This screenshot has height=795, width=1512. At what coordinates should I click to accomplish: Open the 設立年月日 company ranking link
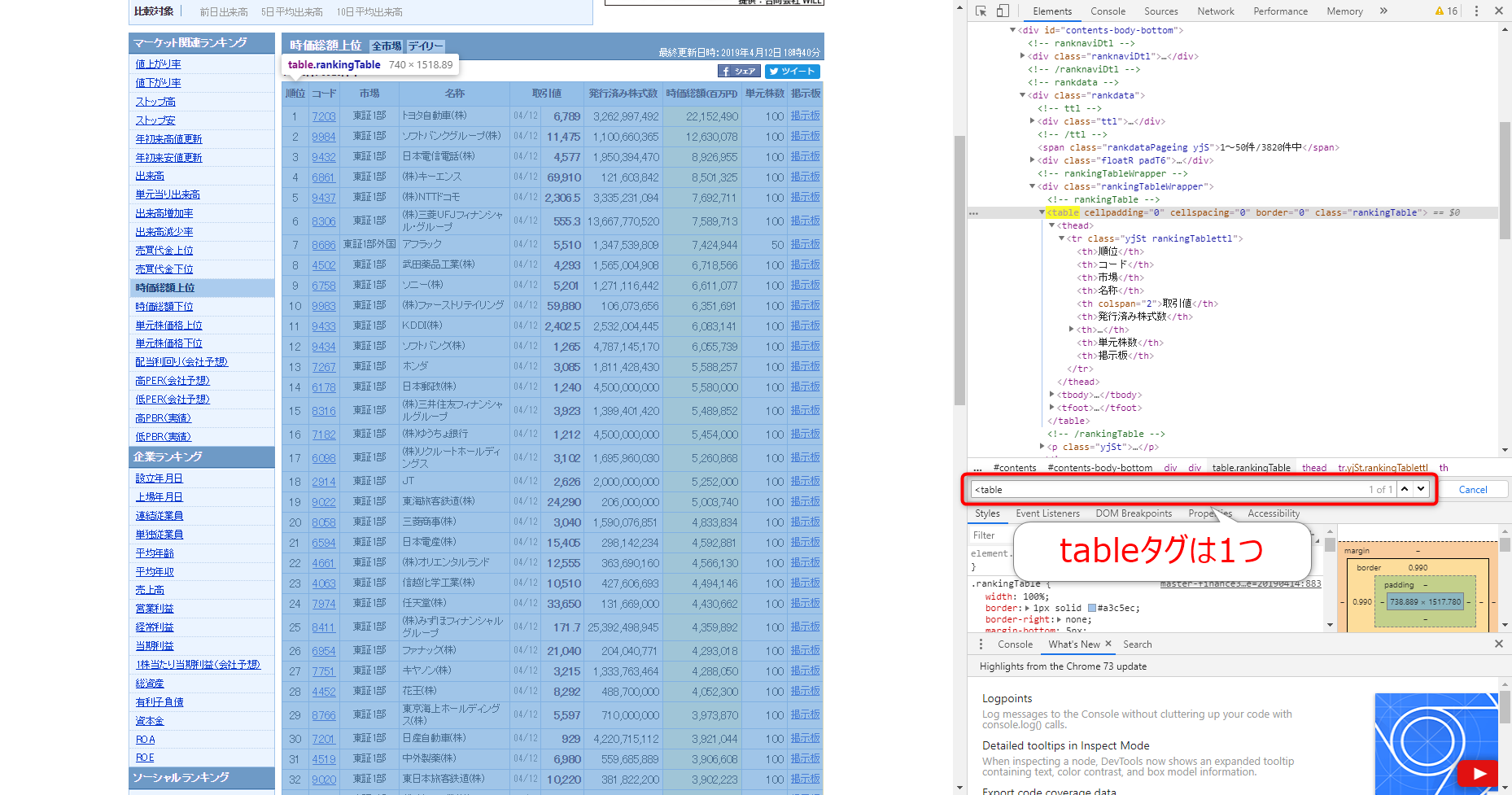pyautogui.click(x=160, y=478)
